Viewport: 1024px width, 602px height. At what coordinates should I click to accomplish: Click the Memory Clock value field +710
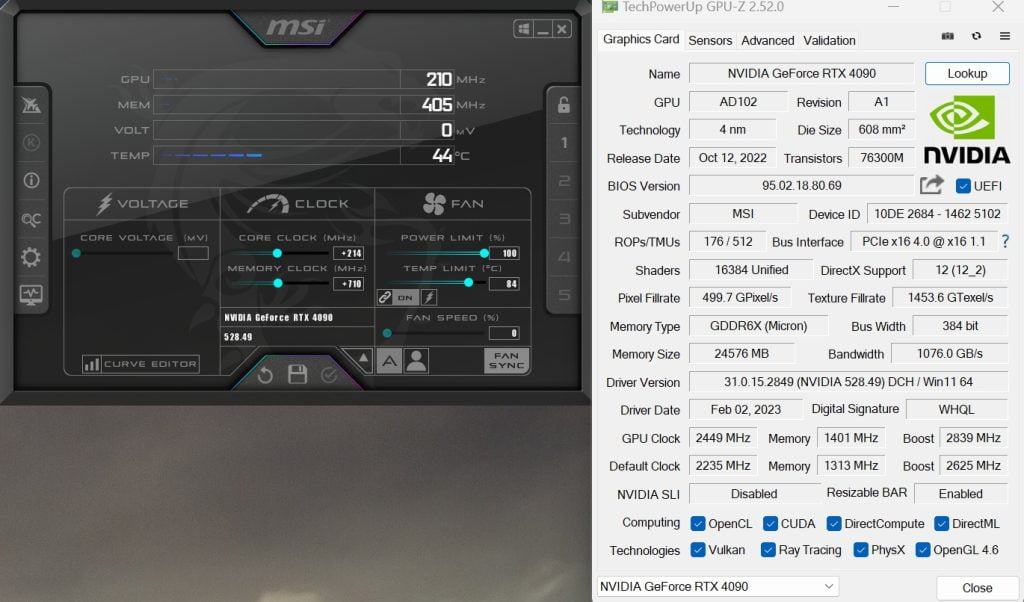[x=349, y=283]
